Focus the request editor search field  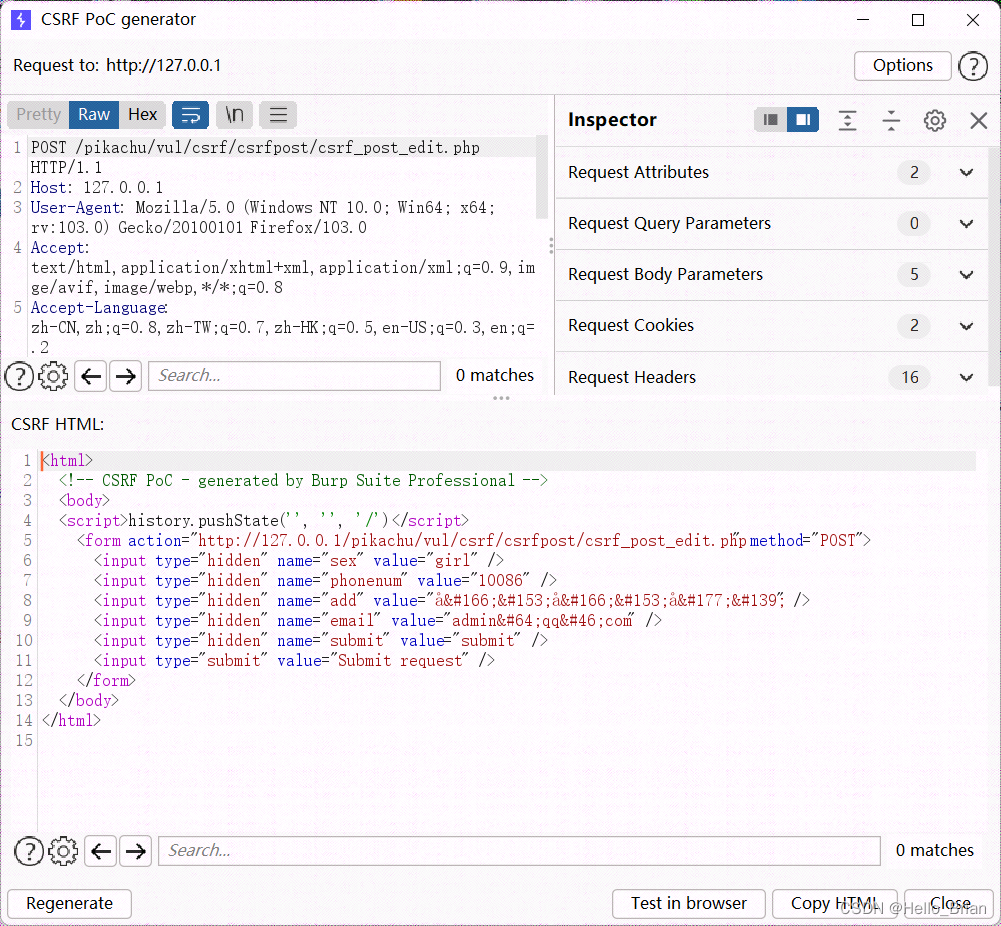point(294,376)
